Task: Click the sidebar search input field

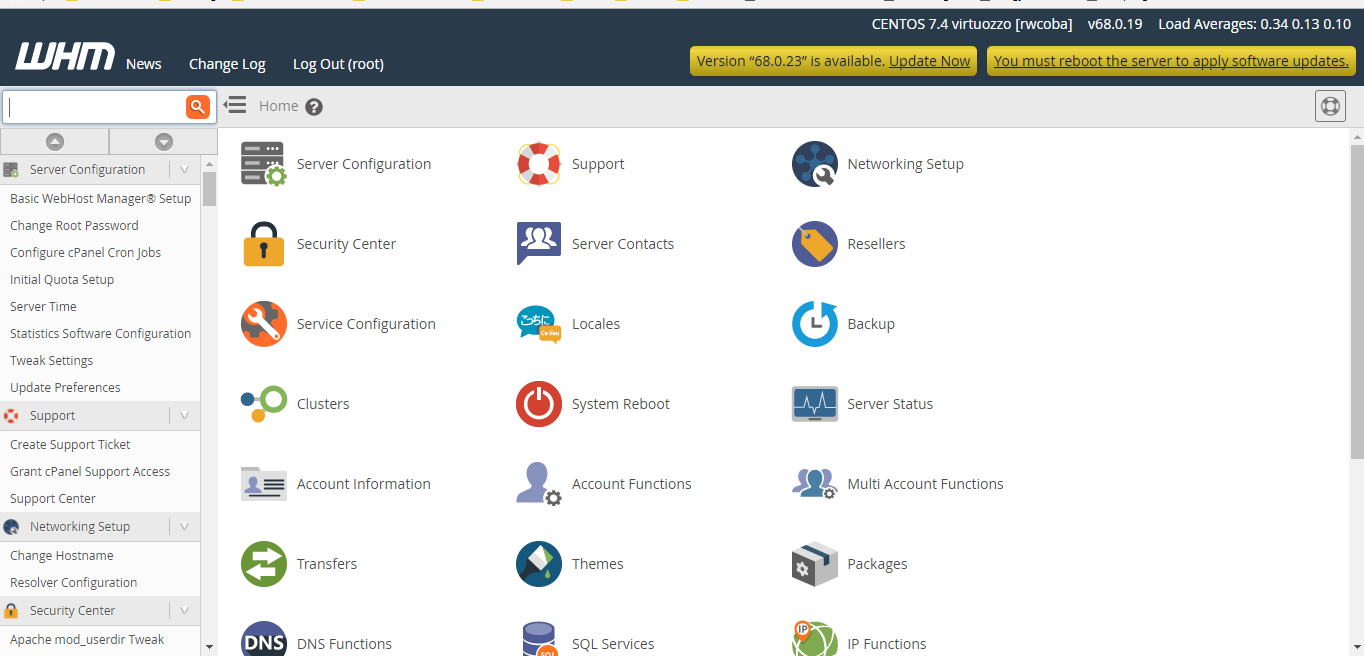Action: click(x=96, y=107)
